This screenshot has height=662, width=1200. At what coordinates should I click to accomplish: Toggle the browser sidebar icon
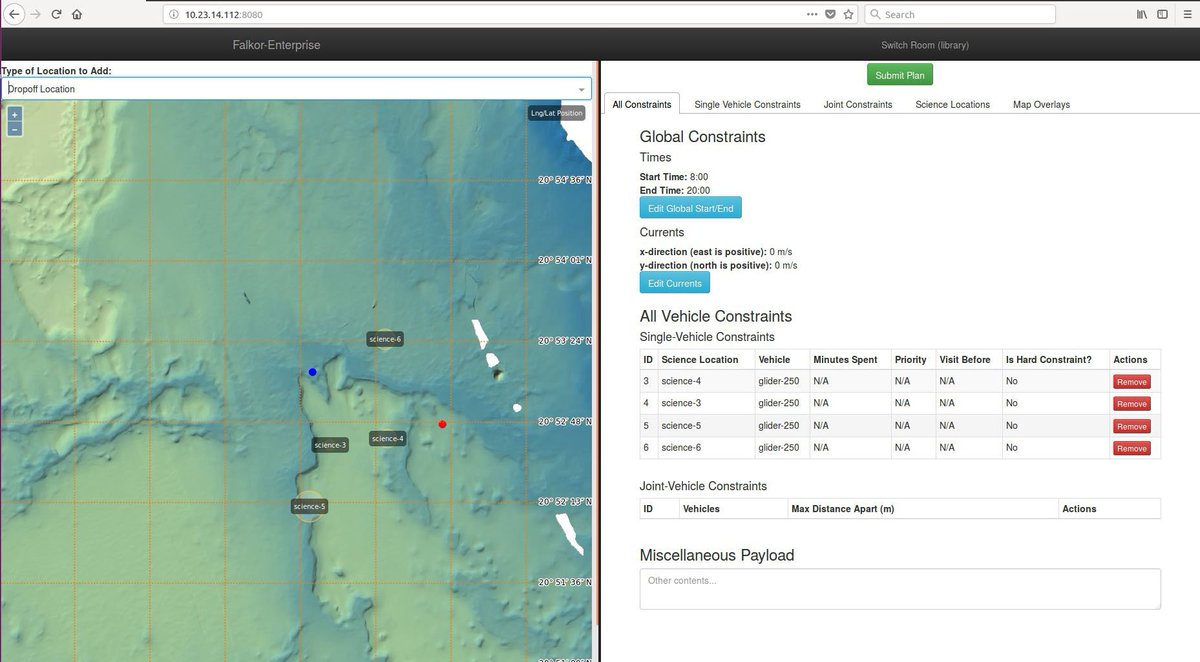[x=1162, y=14]
